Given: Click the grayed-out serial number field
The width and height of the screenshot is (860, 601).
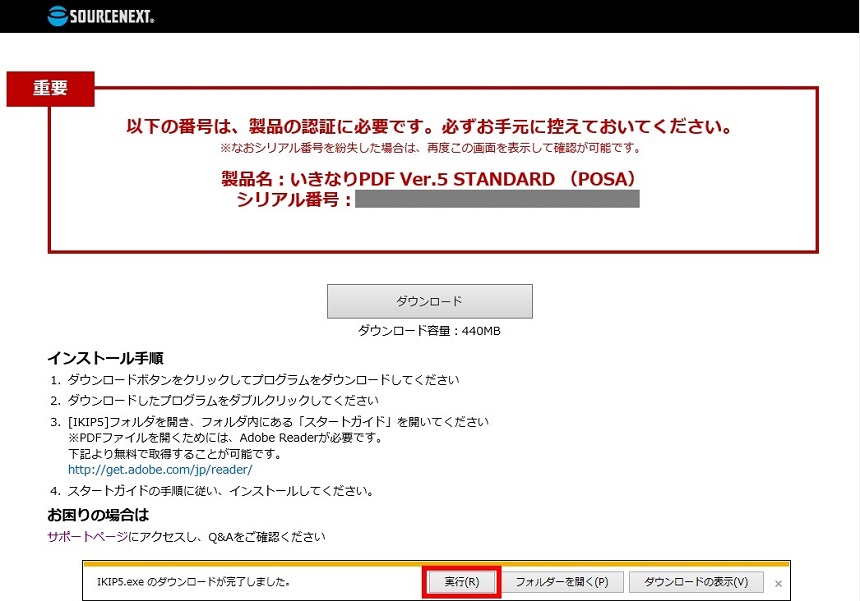Looking at the screenshot, I should coord(497,199).
